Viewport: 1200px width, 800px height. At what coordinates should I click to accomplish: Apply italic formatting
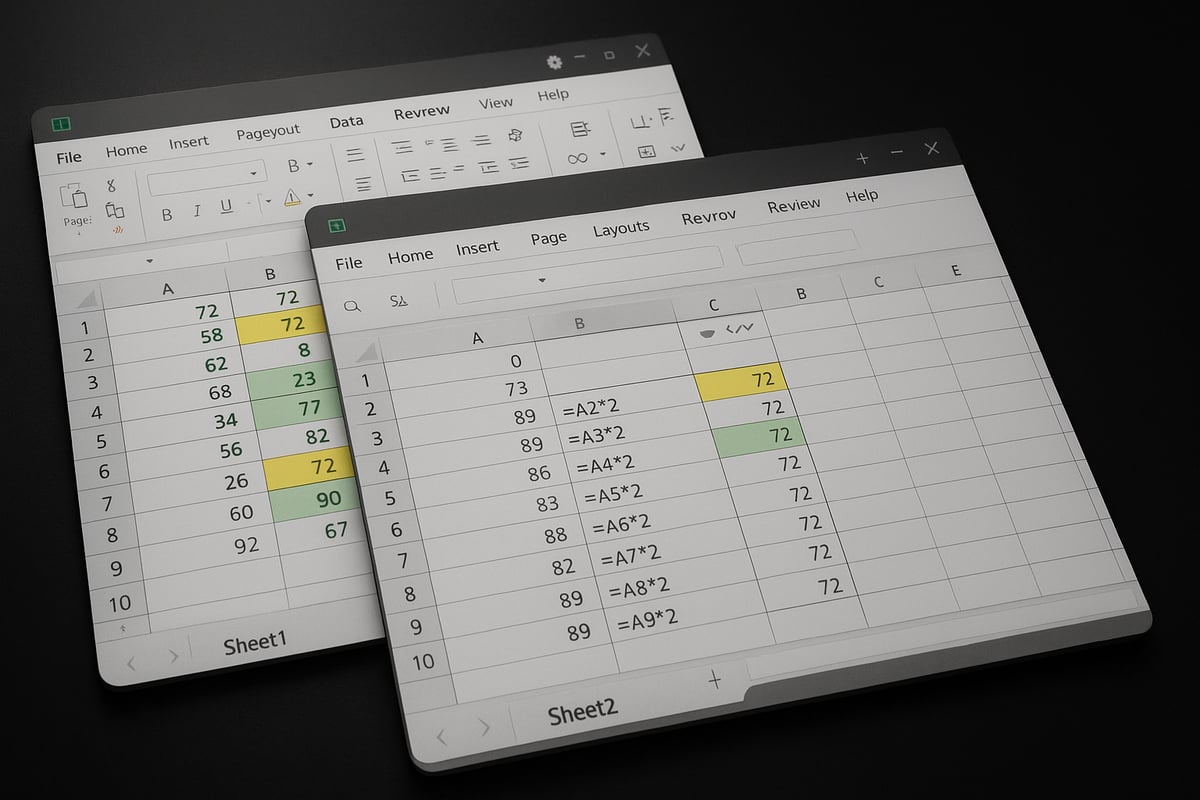[197, 209]
